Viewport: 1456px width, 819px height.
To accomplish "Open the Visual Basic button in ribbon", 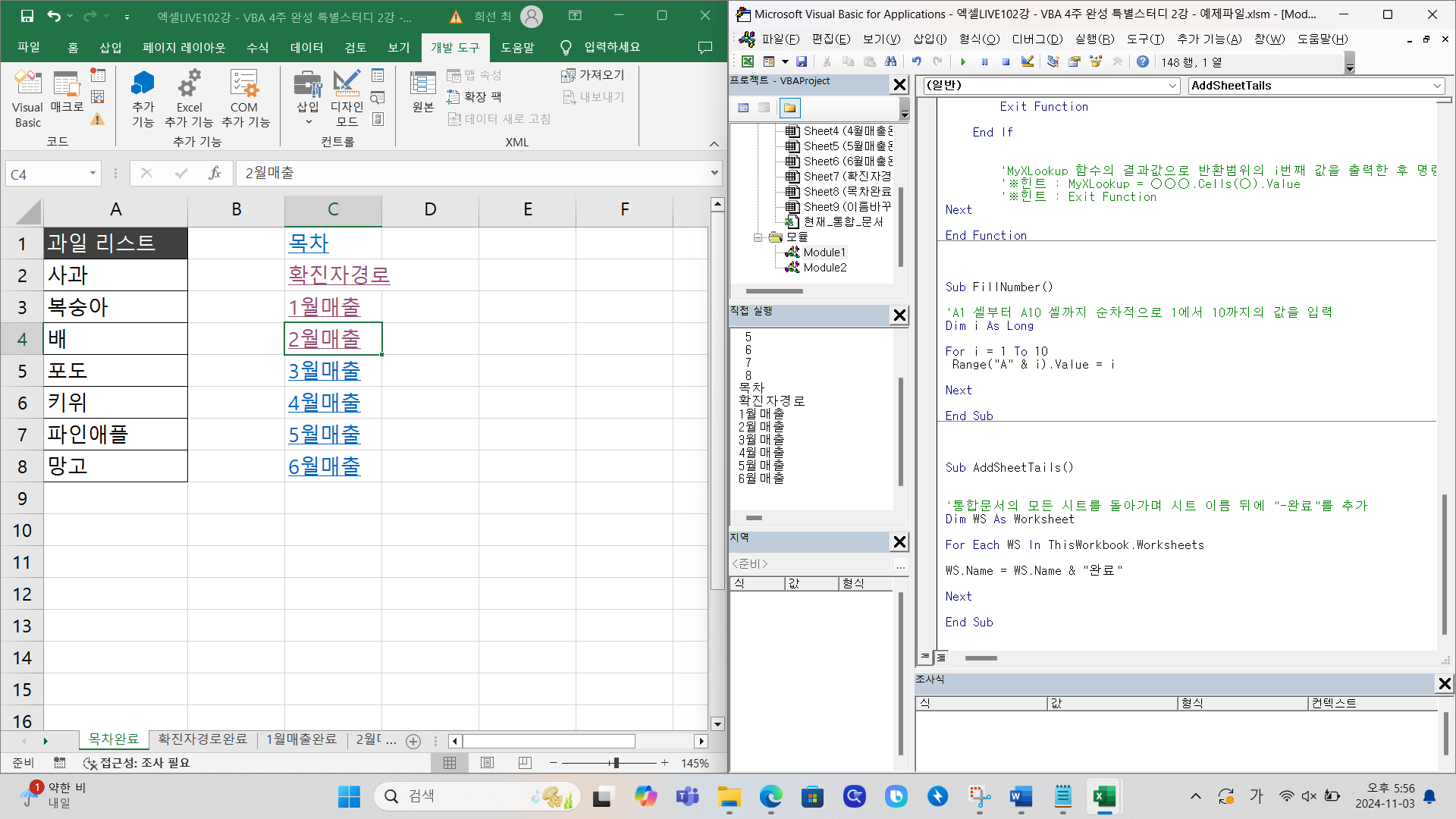I will coord(28,97).
